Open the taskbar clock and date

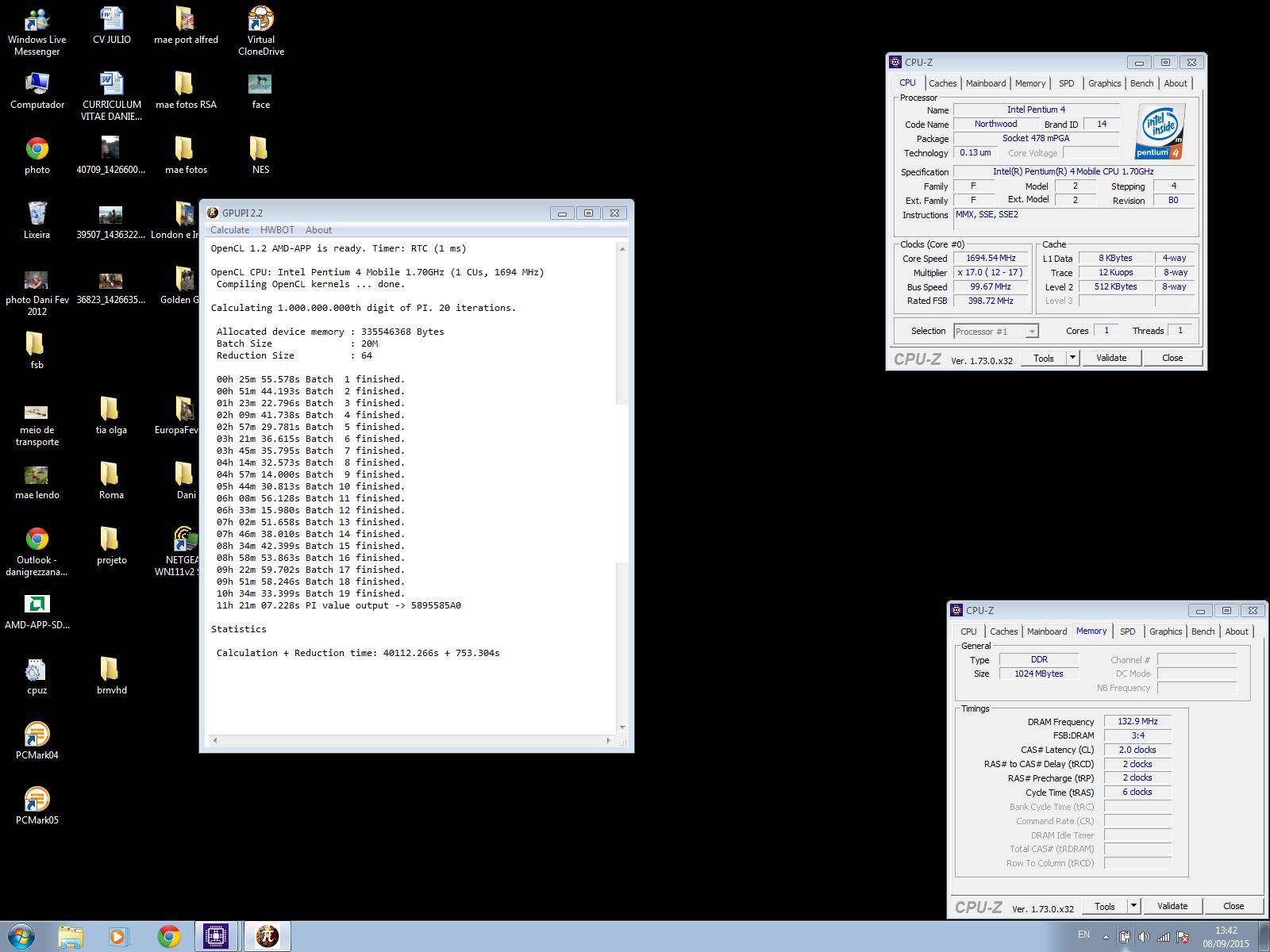[x=1226, y=937]
